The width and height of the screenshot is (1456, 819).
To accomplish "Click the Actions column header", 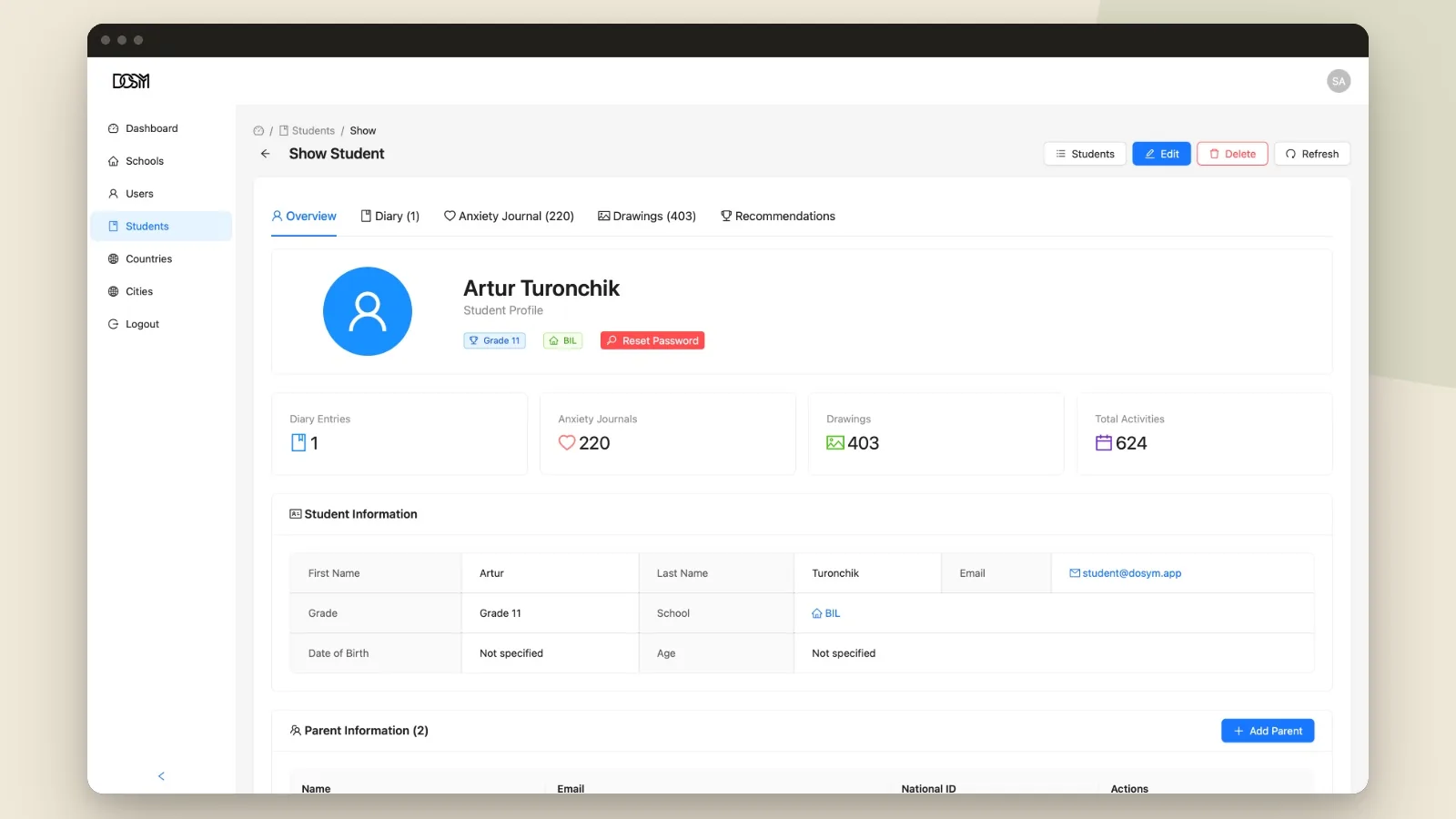I will 1129,789.
